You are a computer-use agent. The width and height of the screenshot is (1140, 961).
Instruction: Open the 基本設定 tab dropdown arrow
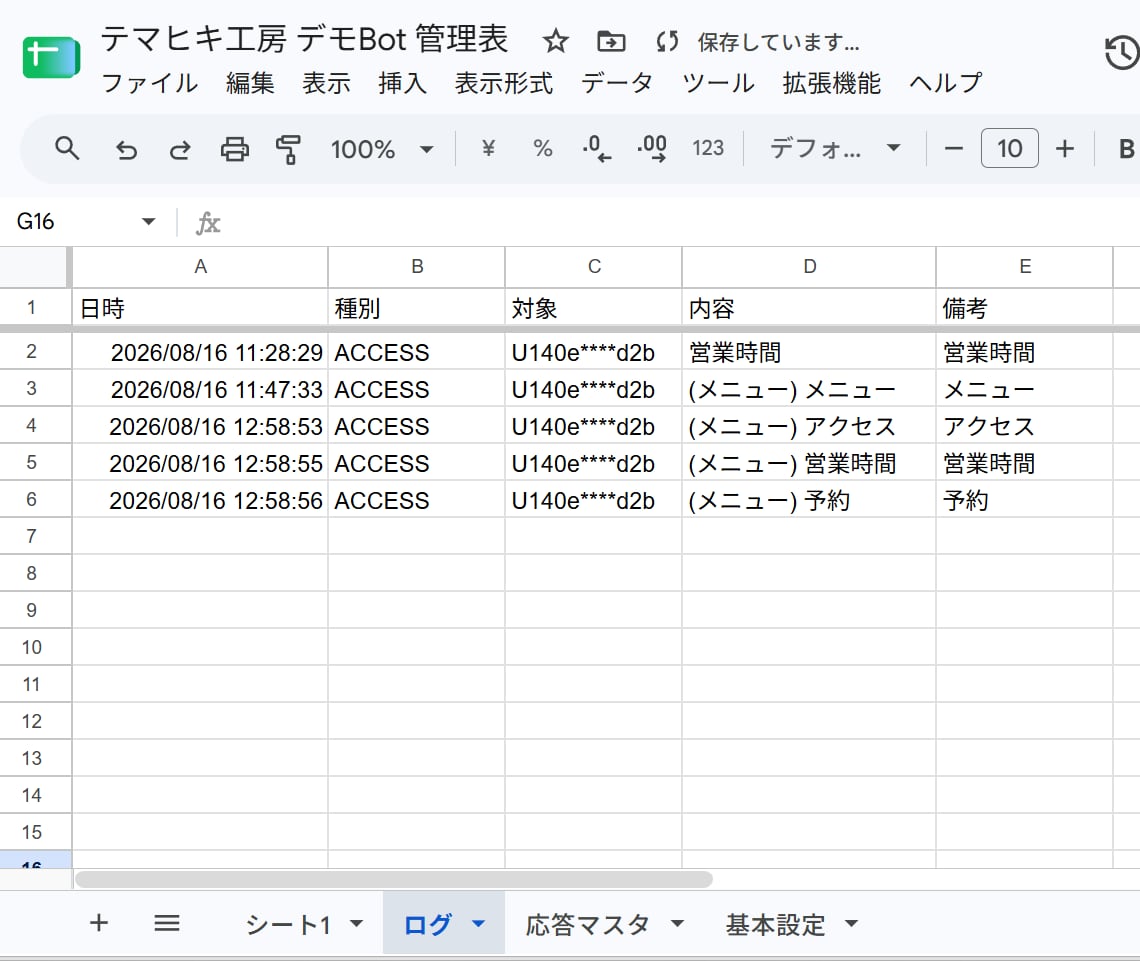pos(851,924)
